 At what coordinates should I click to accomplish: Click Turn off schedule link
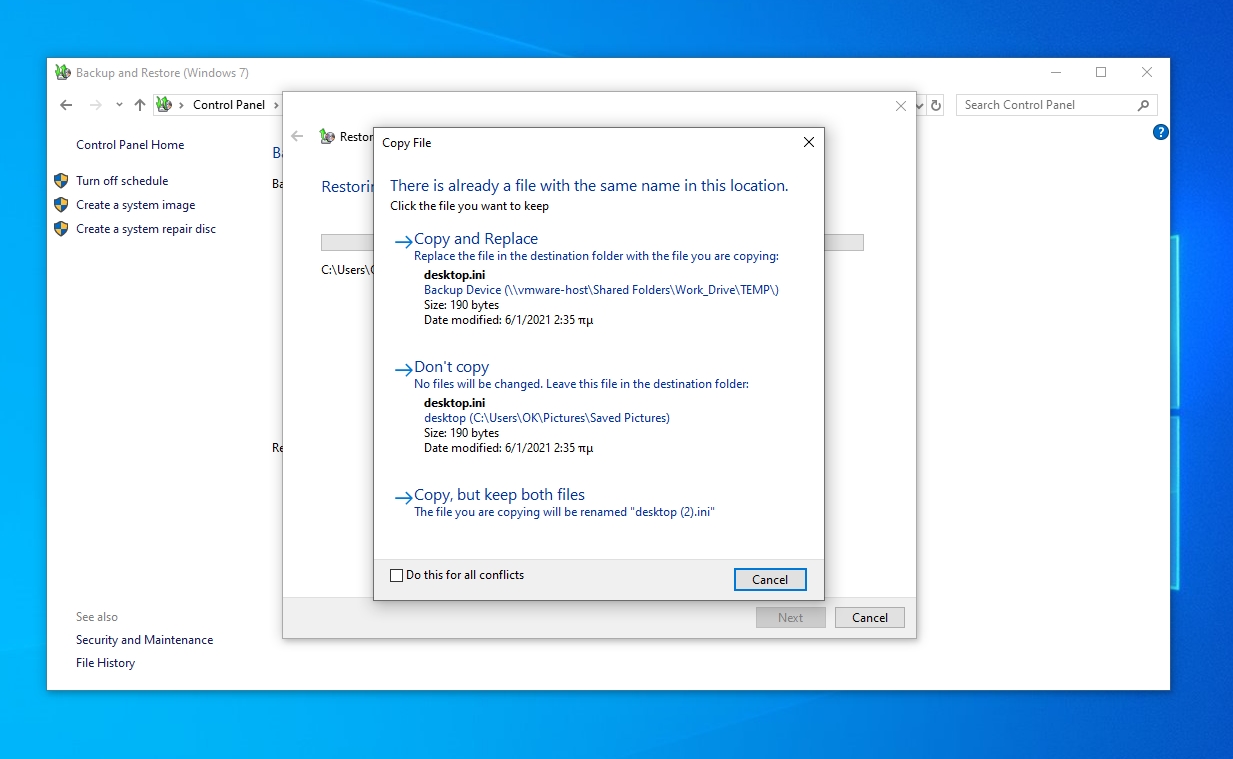pos(122,181)
